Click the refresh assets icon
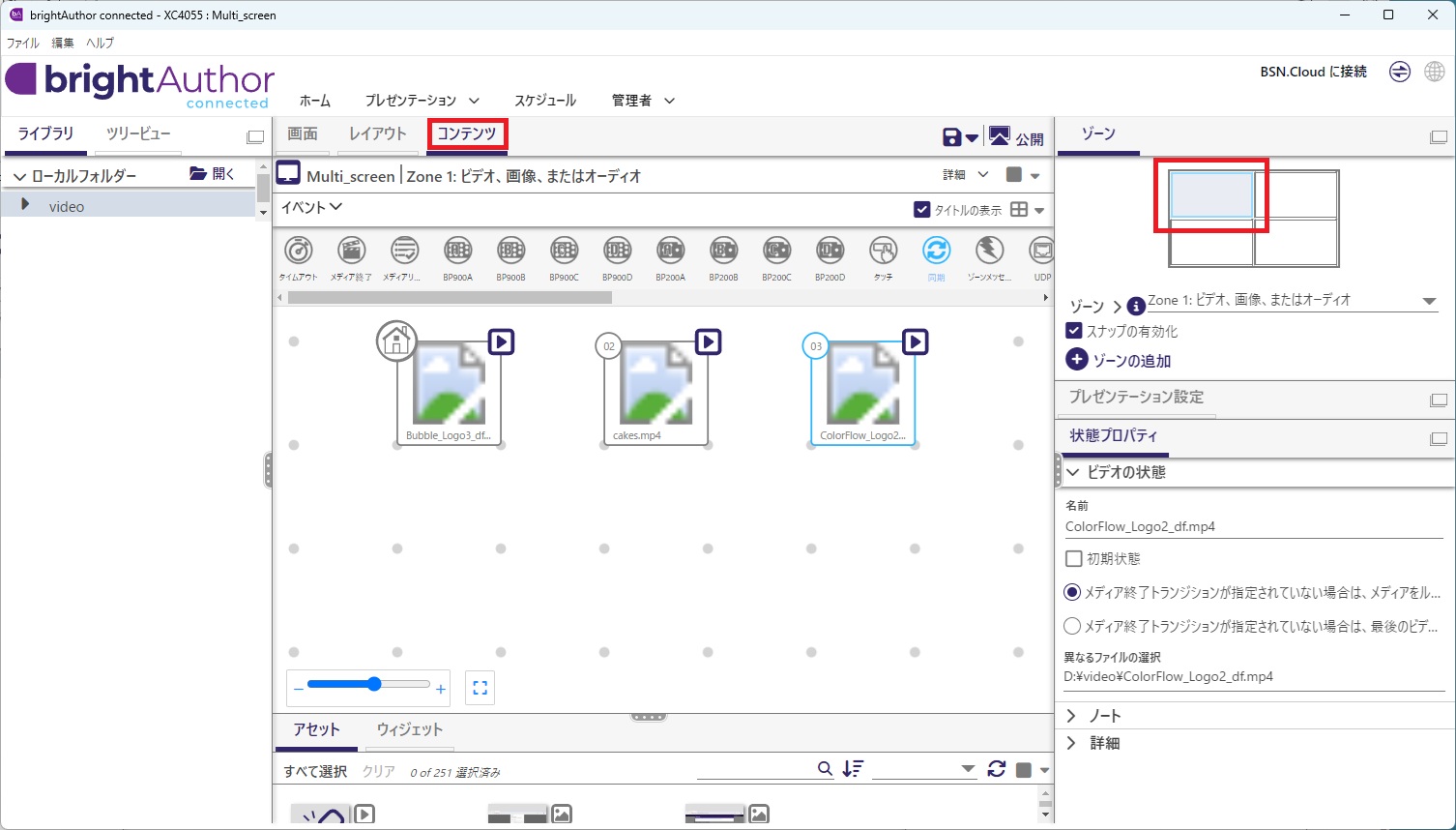This screenshot has height=830, width=1456. (x=997, y=769)
